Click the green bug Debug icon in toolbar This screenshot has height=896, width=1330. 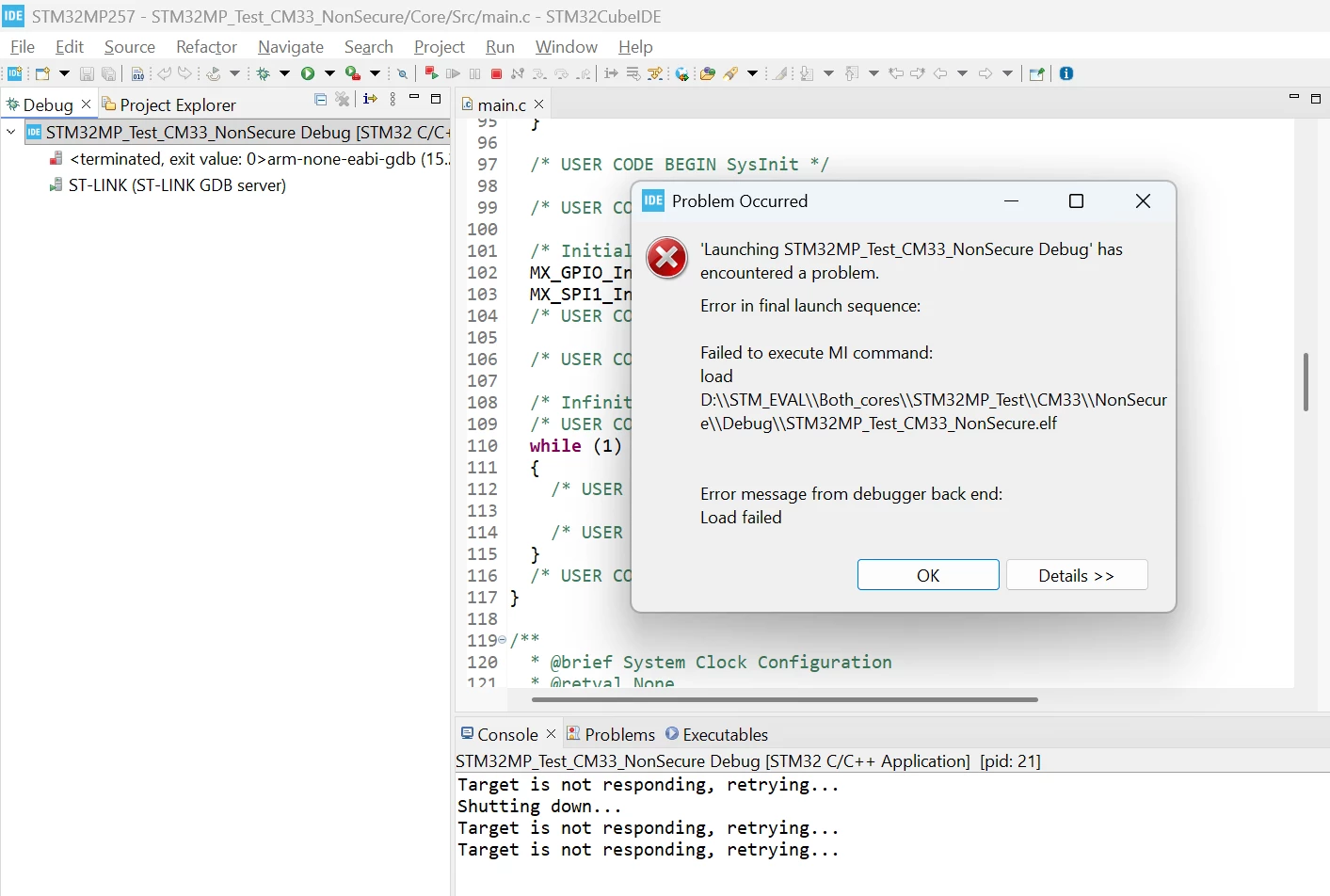[263, 73]
